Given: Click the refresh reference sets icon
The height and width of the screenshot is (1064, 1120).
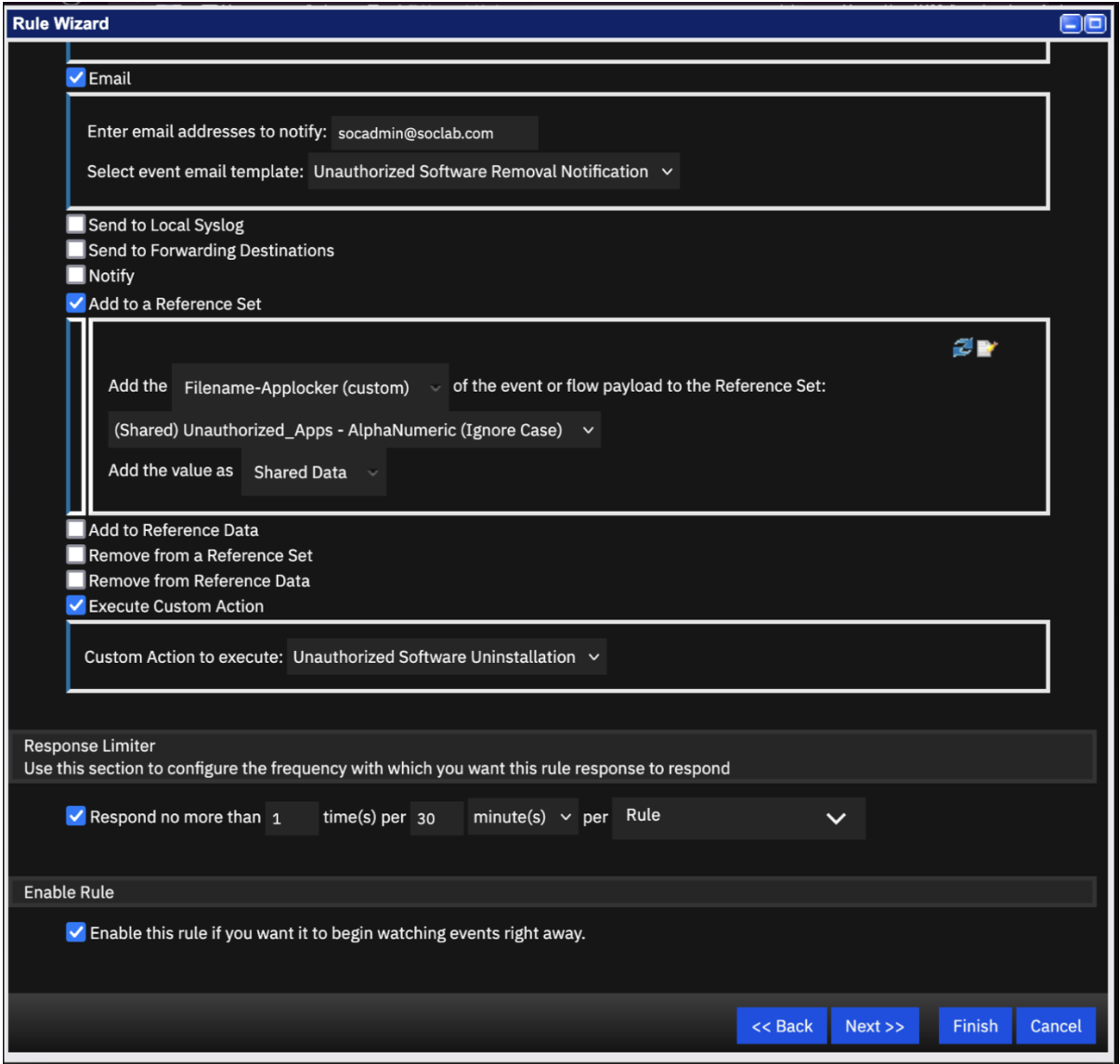Looking at the screenshot, I should tap(962, 347).
